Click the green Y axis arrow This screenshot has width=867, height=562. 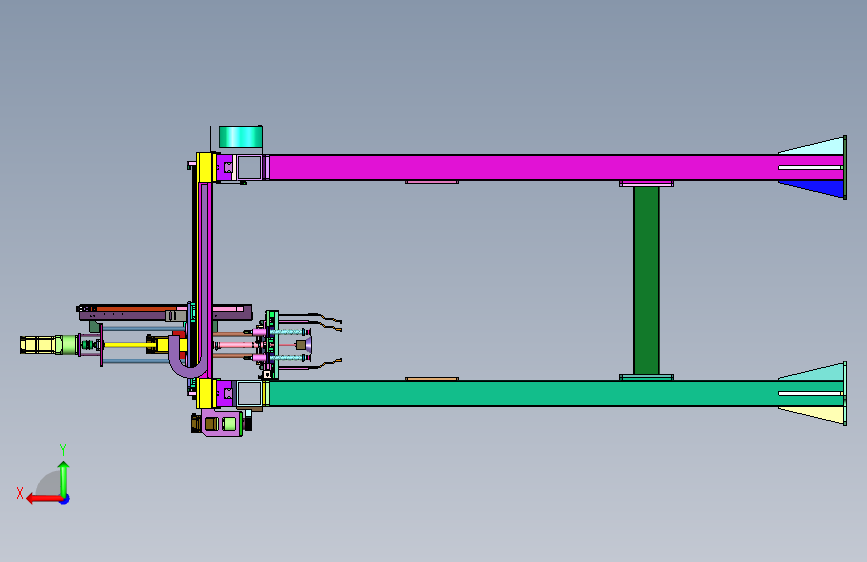coord(64,478)
